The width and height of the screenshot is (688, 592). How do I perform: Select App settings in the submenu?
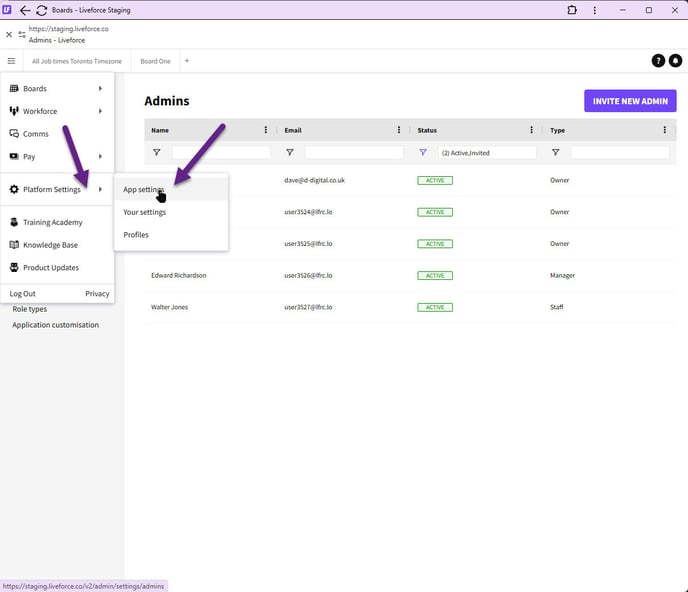(x=144, y=189)
